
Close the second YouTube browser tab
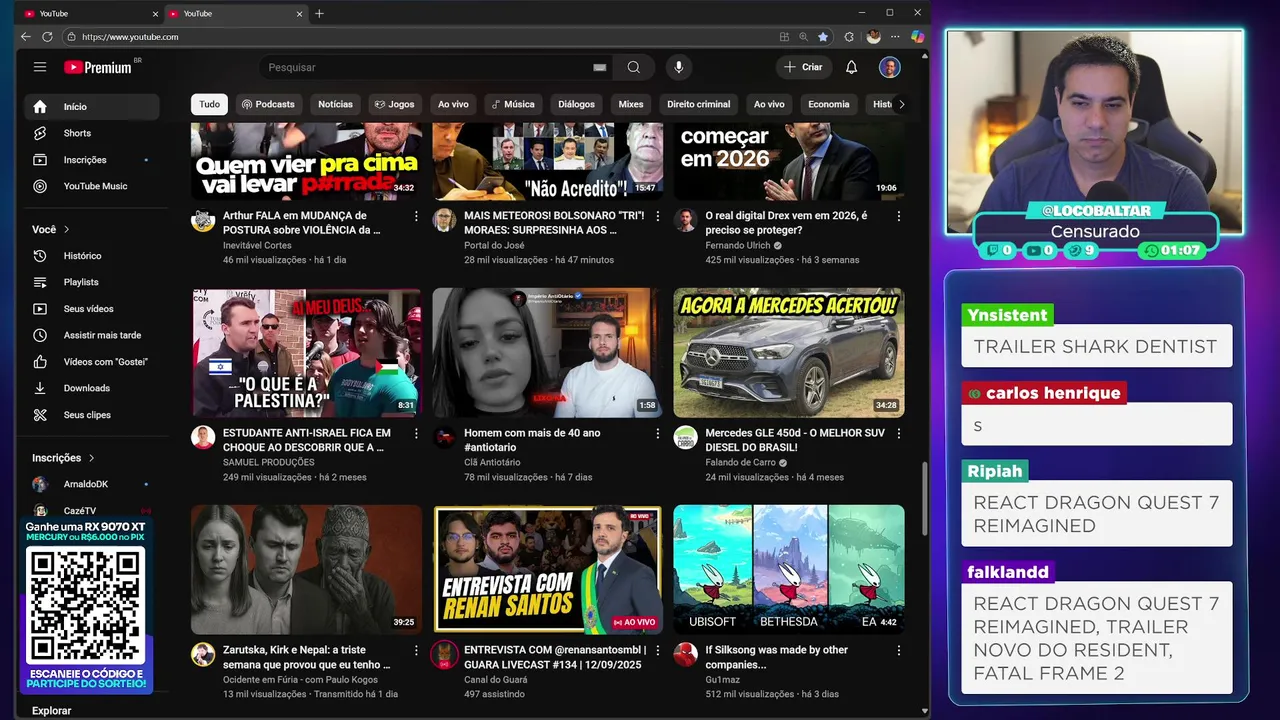pos(299,14)
